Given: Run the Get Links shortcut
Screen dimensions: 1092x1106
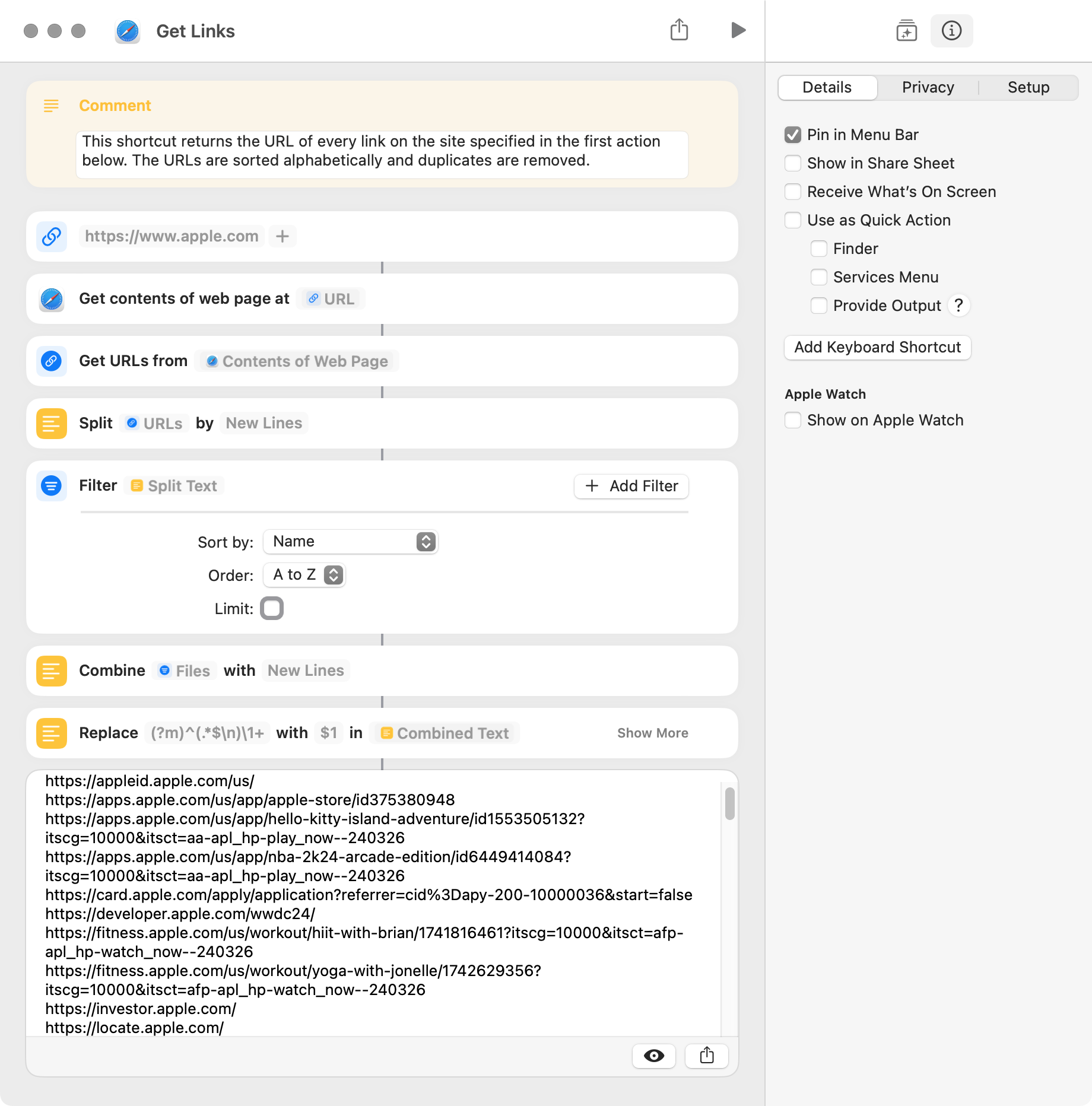Looking at the screenshot, I should 738,30.
